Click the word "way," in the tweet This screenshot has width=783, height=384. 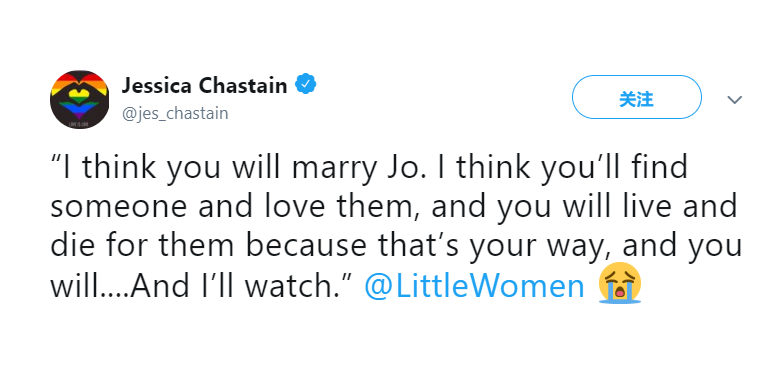(x=580, y=250)
